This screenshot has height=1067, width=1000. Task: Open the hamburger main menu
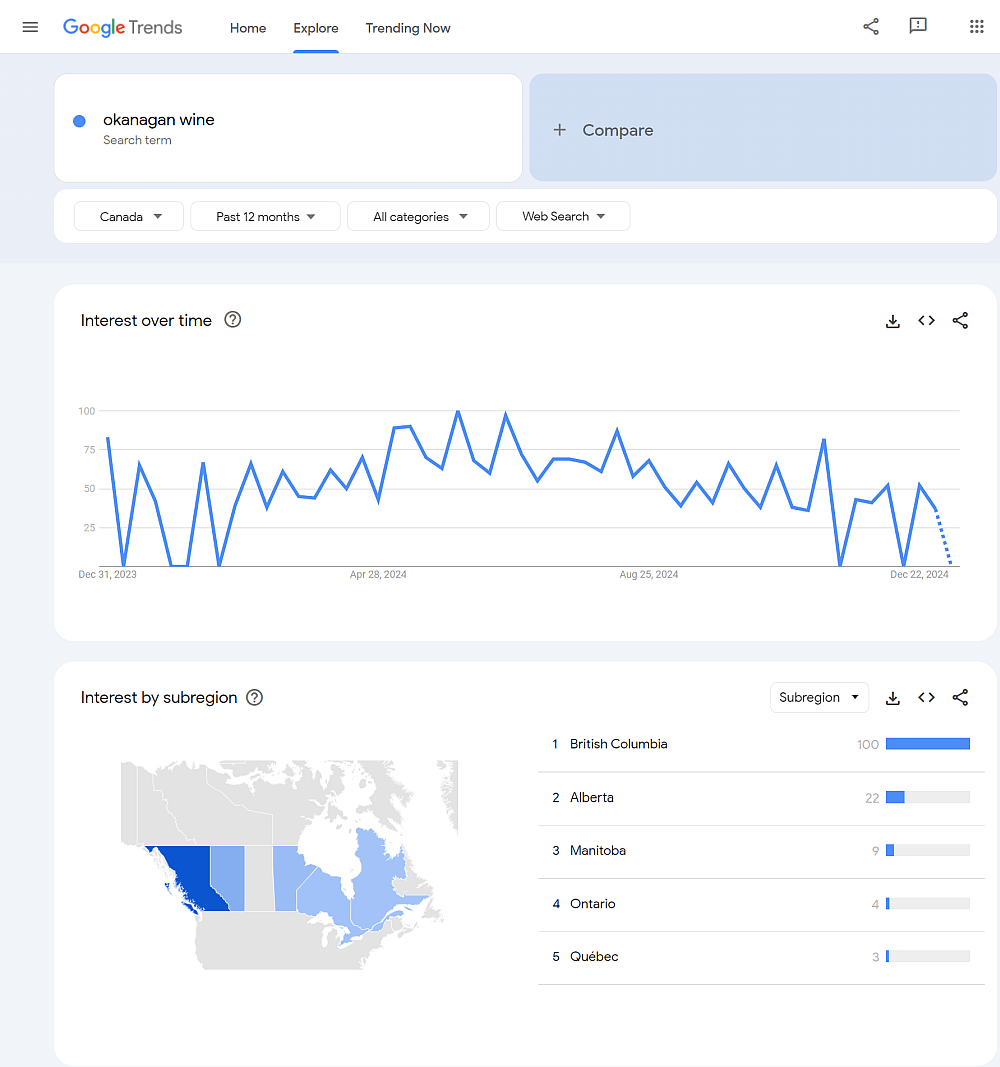tap(30, 27)
